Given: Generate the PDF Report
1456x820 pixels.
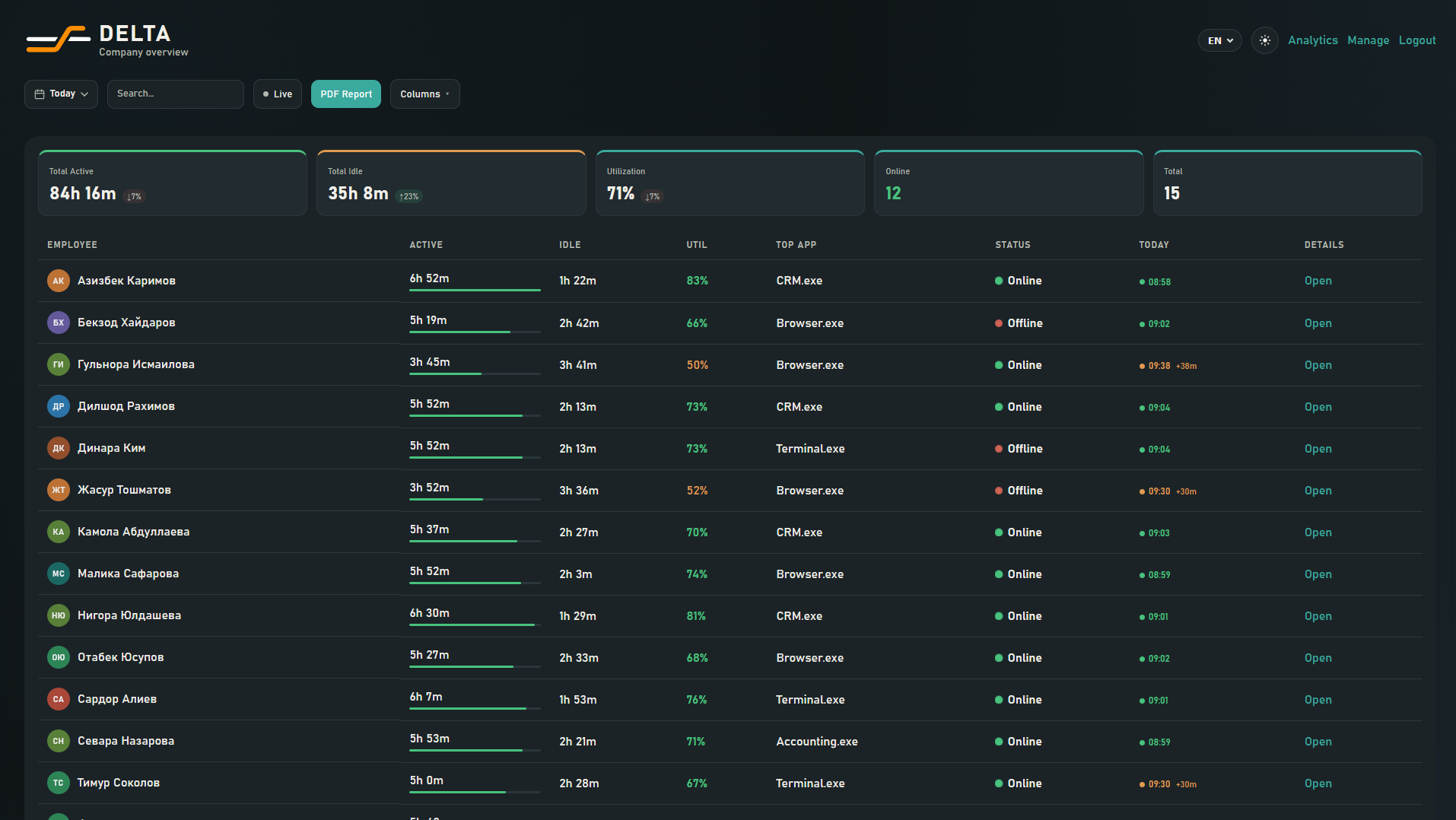Looking at the screenshot, I should tap(346, 94).
